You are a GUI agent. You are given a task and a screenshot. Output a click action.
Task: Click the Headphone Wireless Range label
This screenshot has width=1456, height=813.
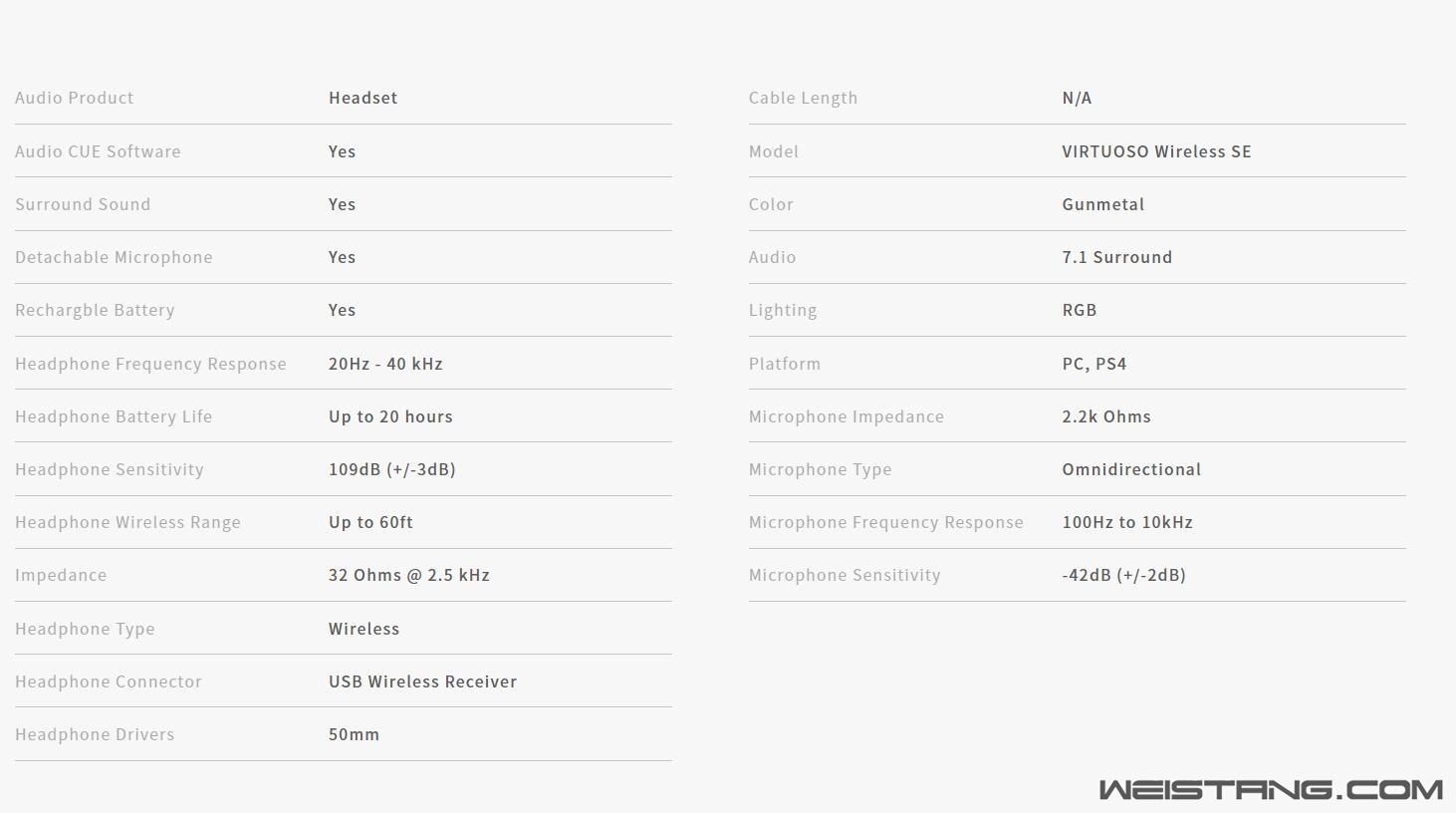pyautogui.click(x=127, y=522)
